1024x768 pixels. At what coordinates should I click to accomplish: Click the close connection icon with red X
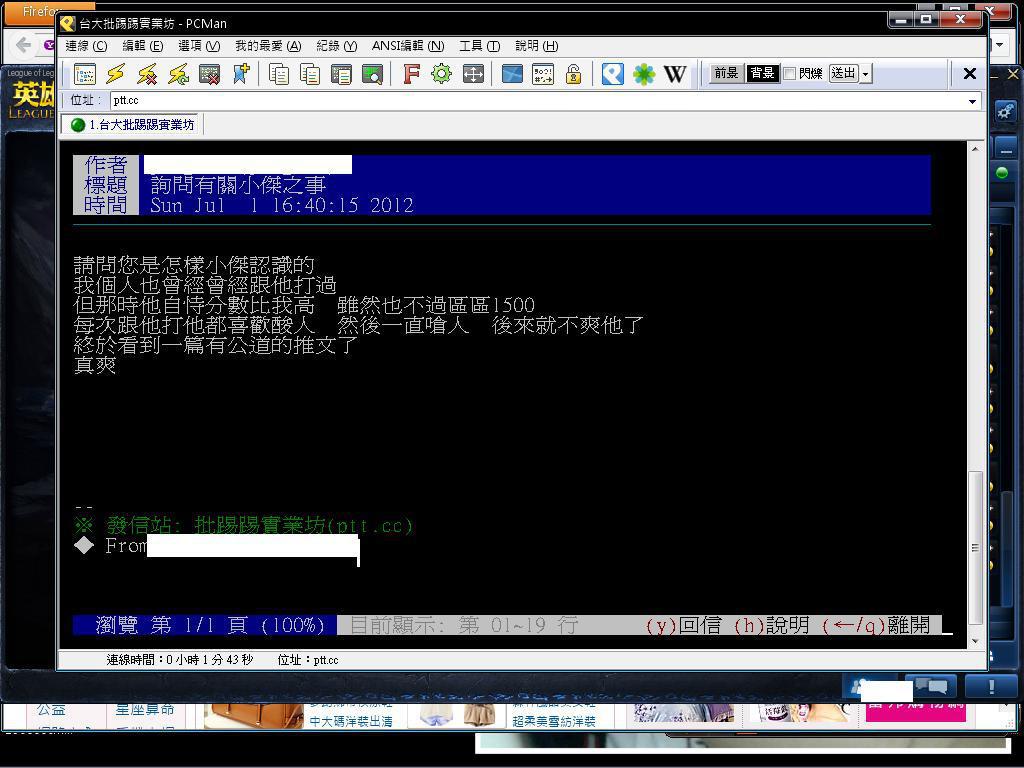click(x=210, y=74)
